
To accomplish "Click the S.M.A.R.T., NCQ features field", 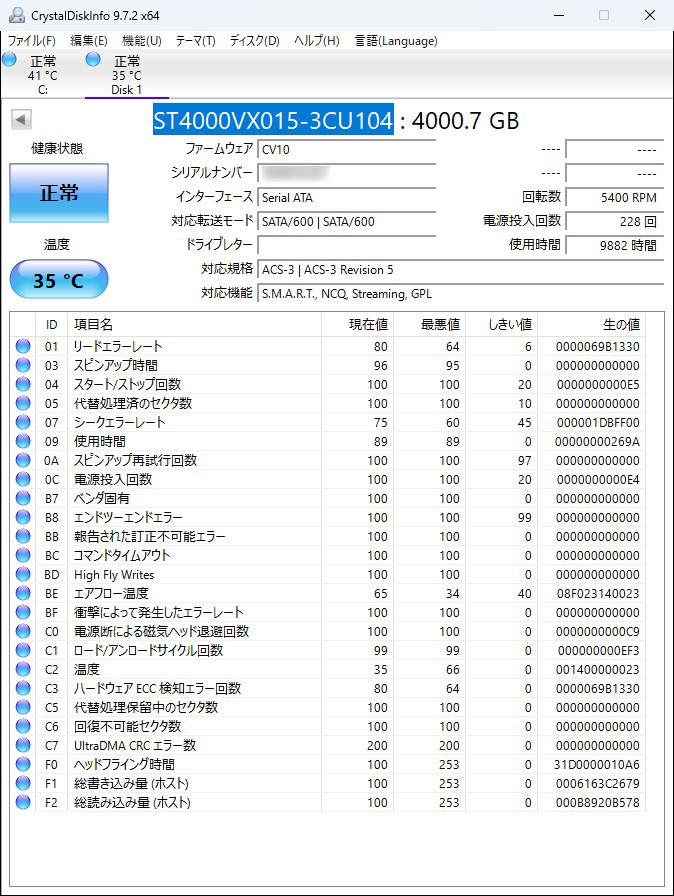I will tap(460, 293).
